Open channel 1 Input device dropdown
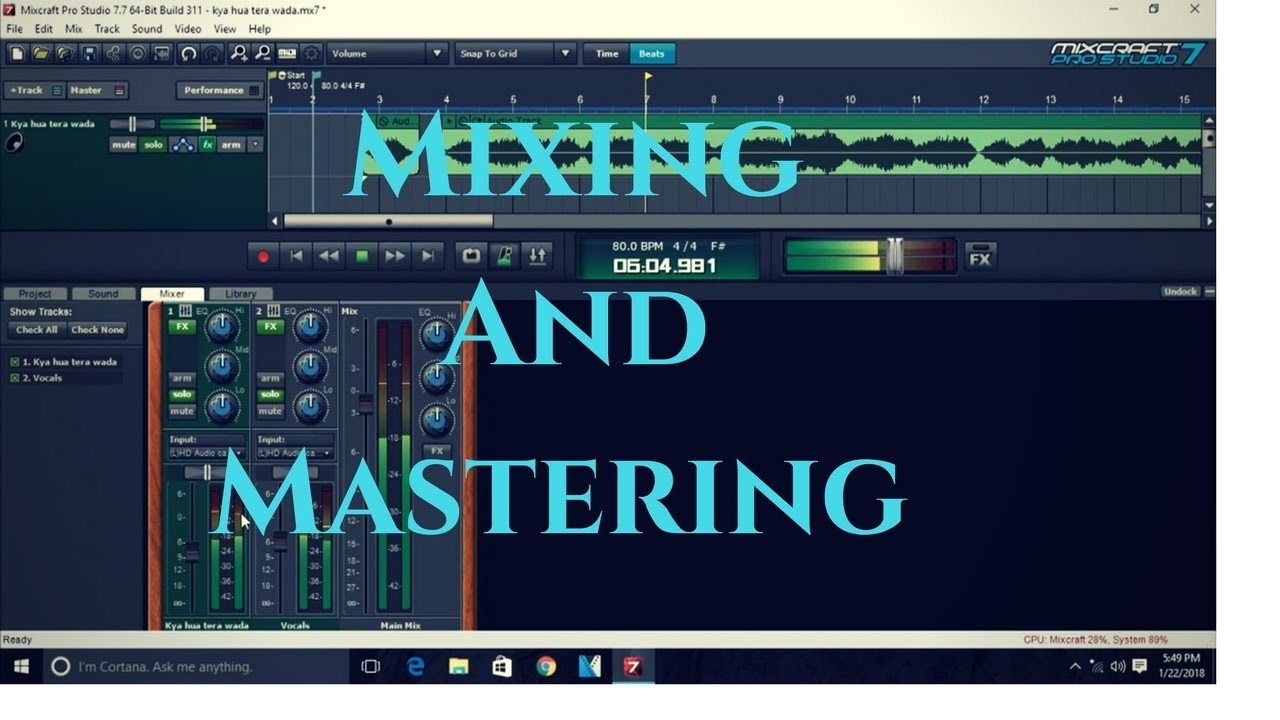The image size is (1280, 720). (206, 453)
